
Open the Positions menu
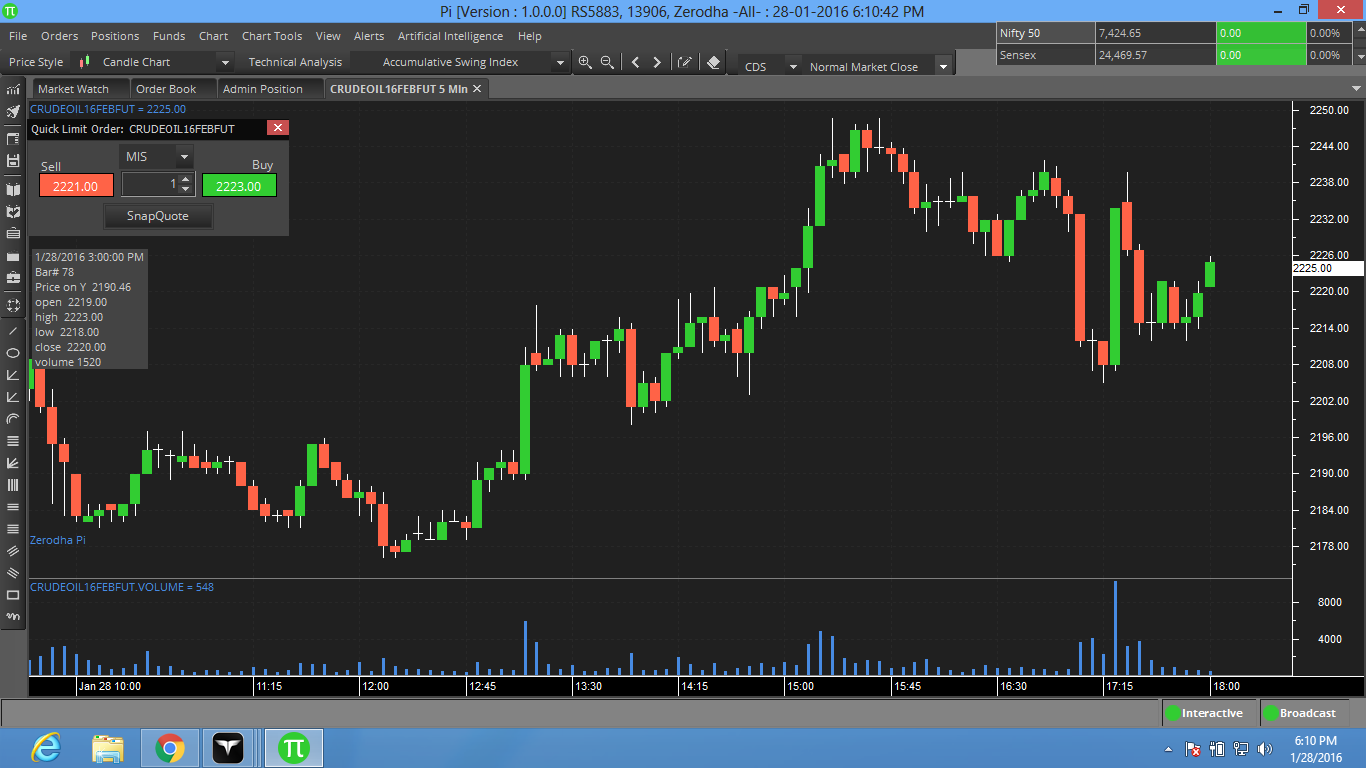[115, 36]
